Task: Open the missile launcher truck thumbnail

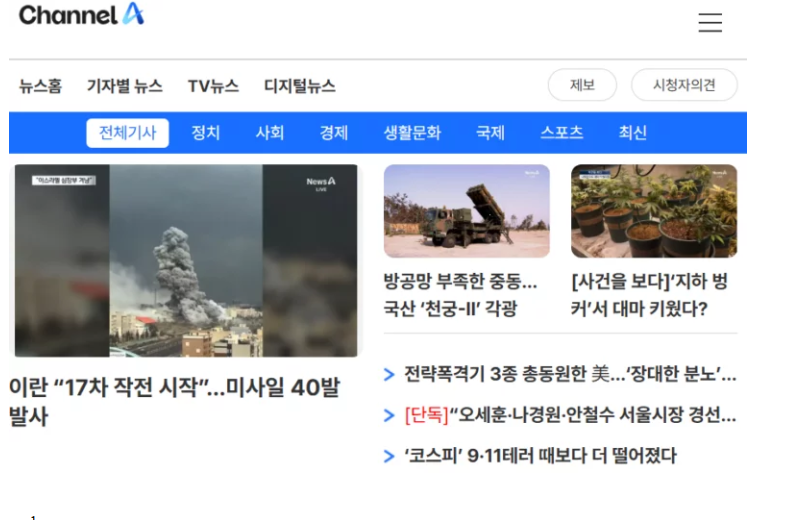Action: pyautogui.click(x=466, y=211)
